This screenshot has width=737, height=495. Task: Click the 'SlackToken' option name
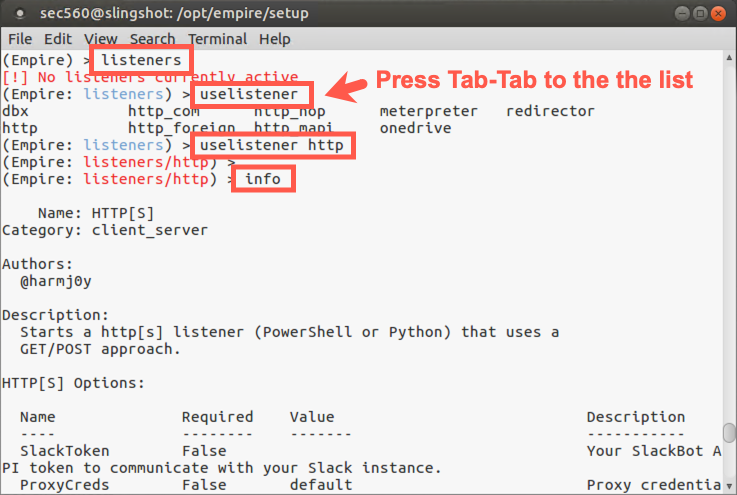[x=64, y=451]
